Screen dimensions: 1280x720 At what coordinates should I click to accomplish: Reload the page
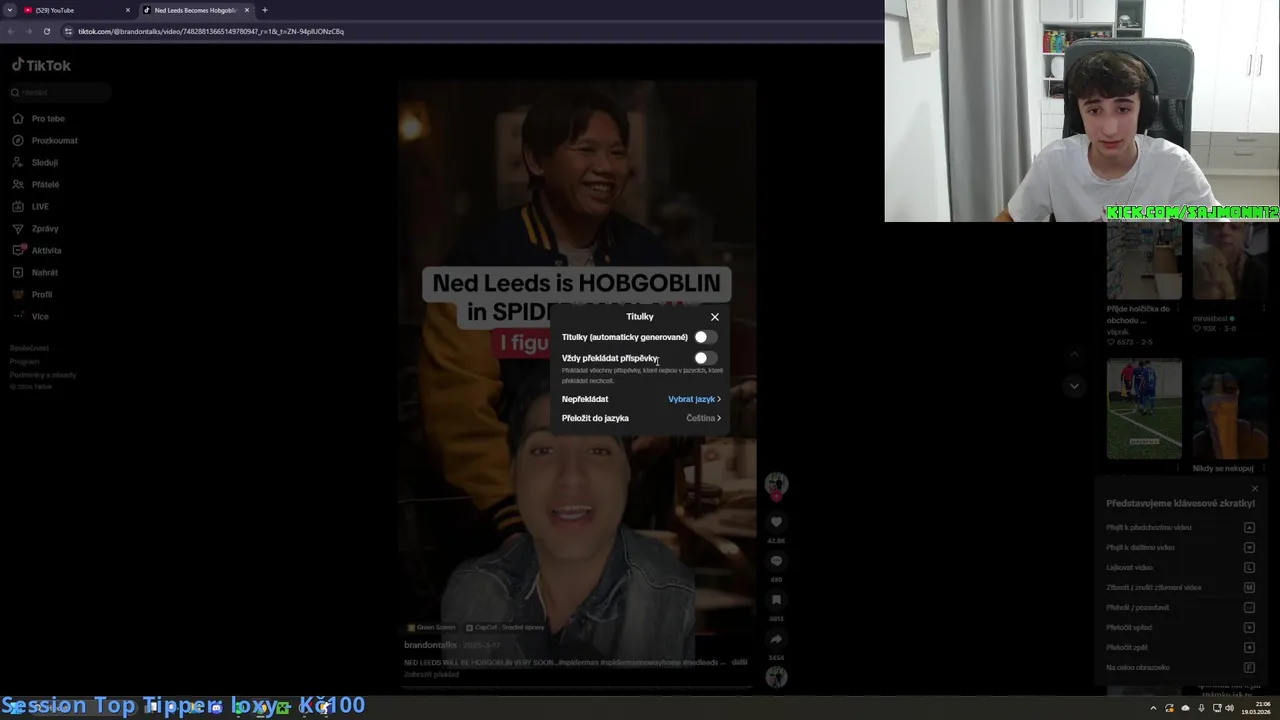[x=46, y=31]
